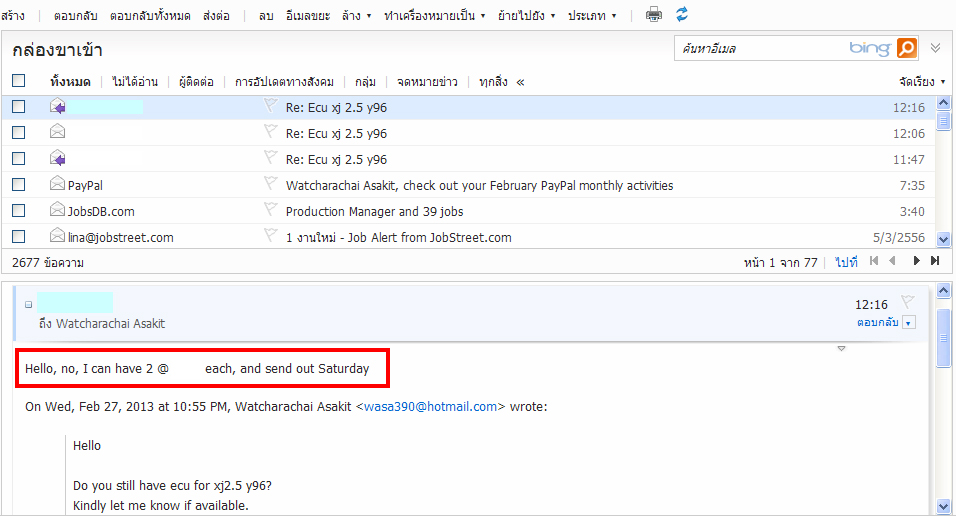Select the จดหมายข่าว filter tab
Screen dimensions: 971x516
427,82
